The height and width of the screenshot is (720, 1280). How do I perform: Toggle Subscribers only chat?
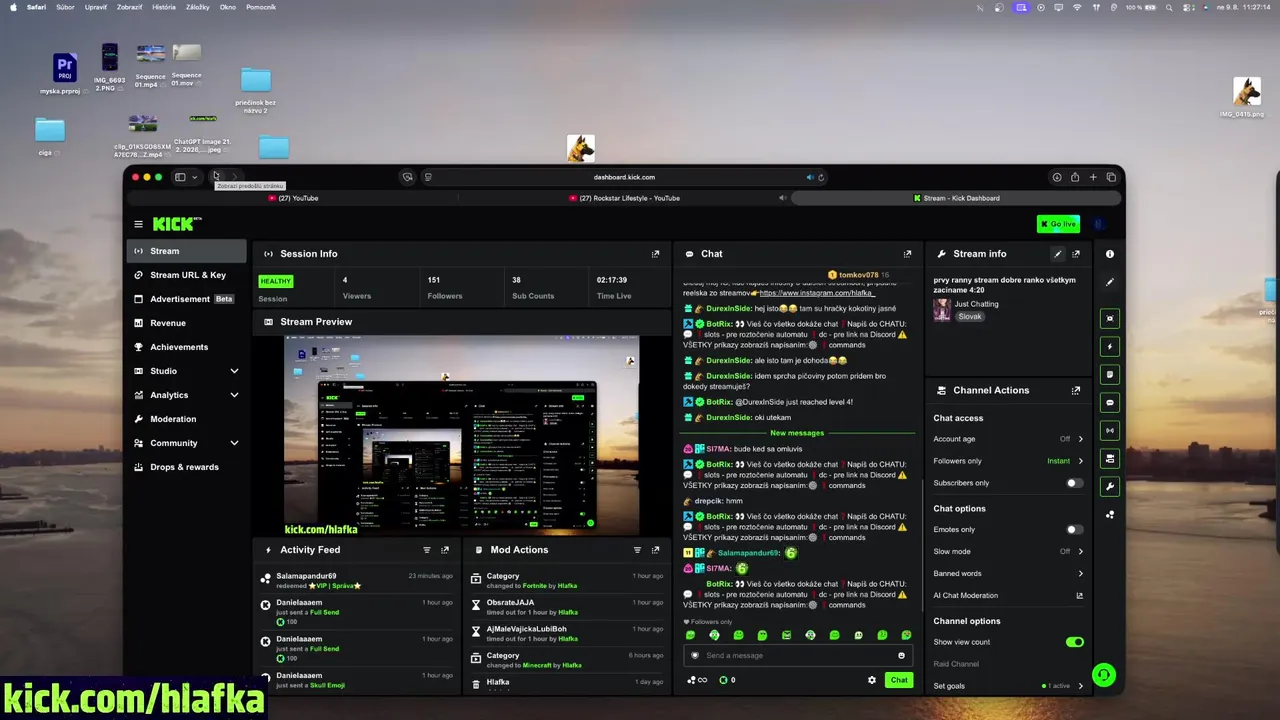pos(1074,483)
